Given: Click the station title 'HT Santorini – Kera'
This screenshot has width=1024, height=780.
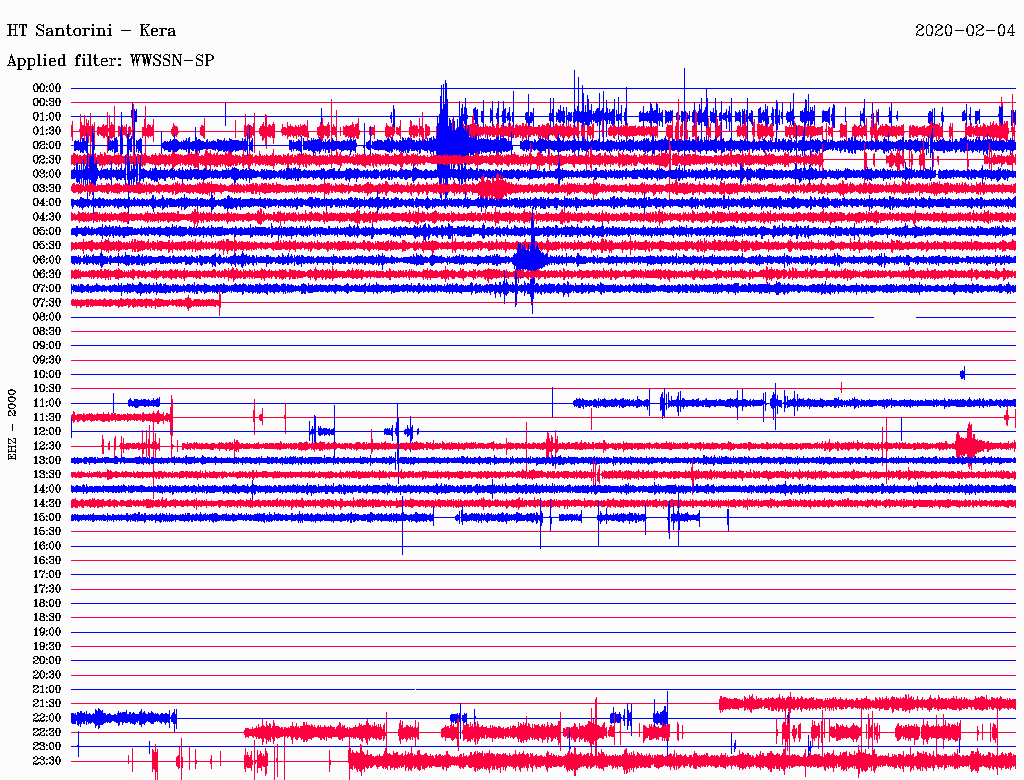Looking at the screenshot, I should (x=91, y=31).
